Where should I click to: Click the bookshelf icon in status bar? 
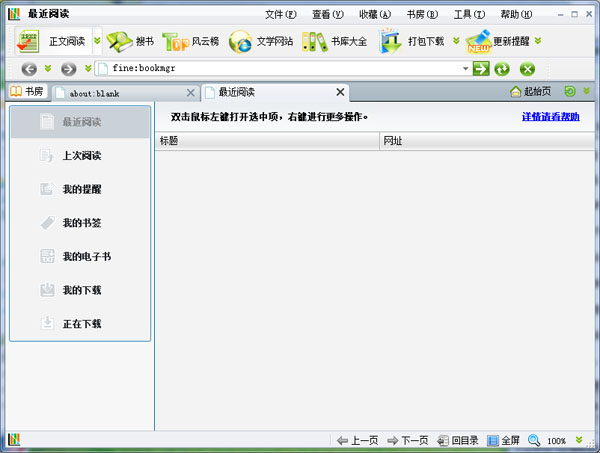click(x=14, y=440)
